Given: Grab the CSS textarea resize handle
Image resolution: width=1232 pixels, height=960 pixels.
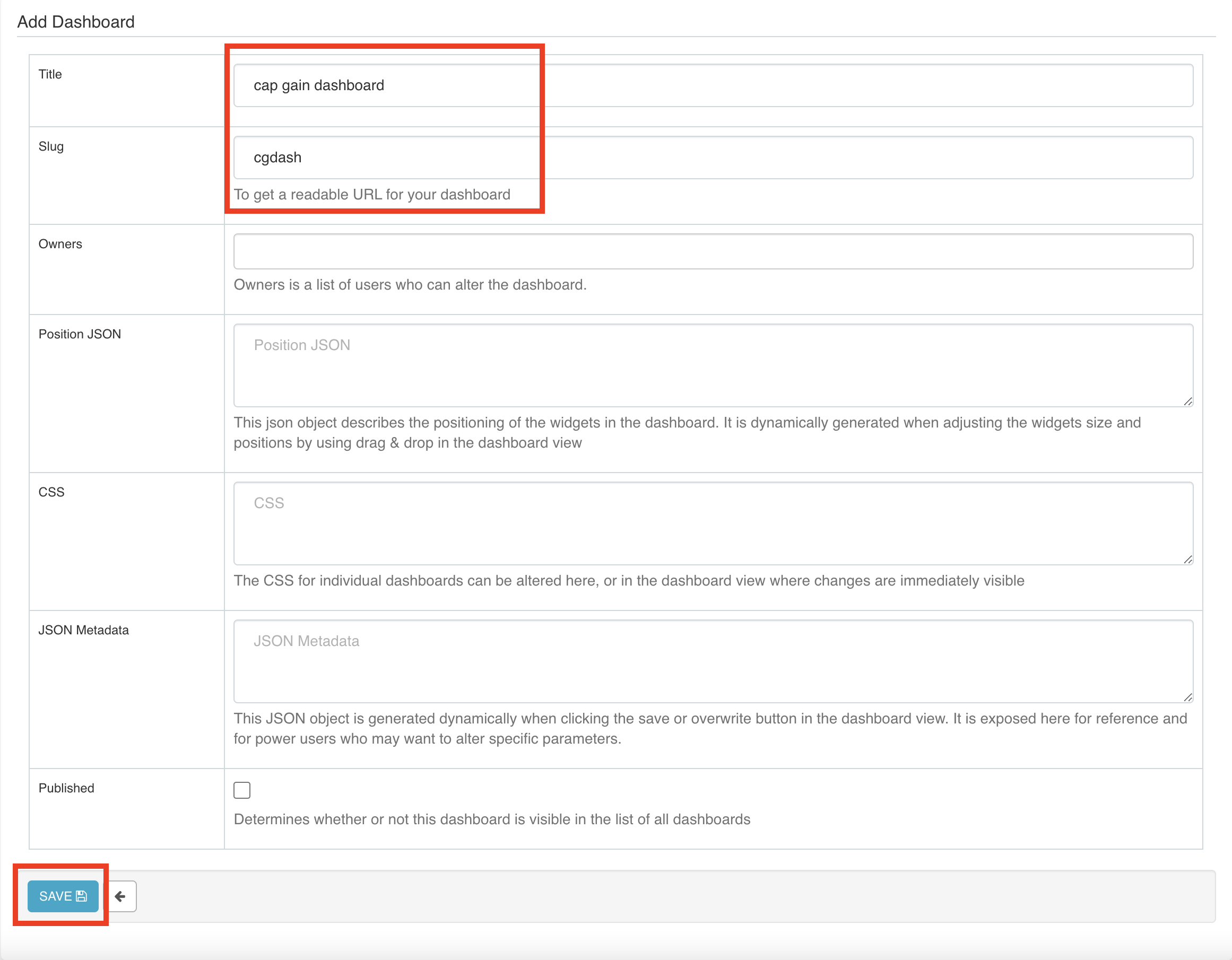Looking at the screenshot, I should pyautogui.click(x=1188, y=560).
